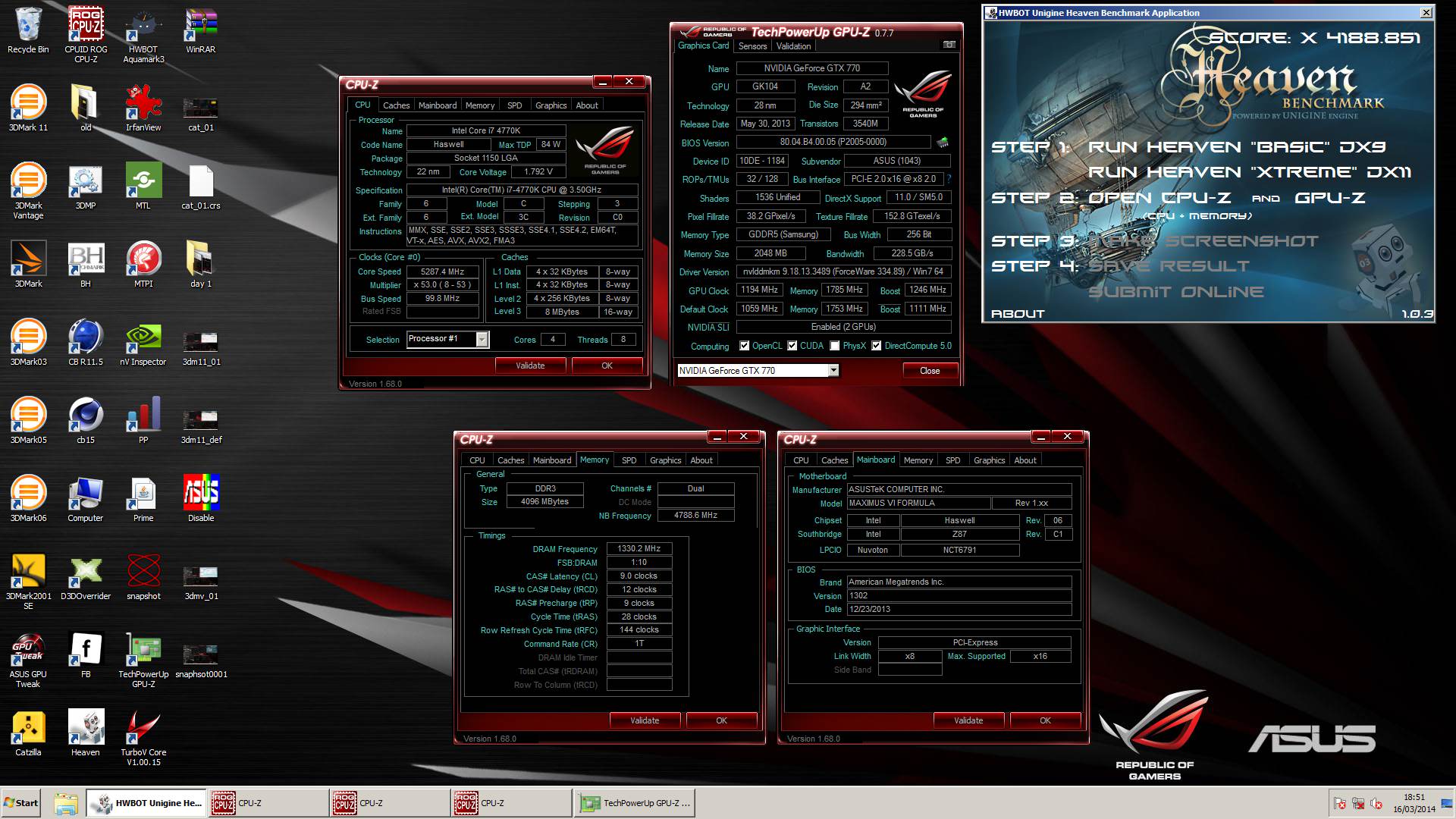Switch to HWBOT Unigine Heaven taskbar item
1456x819 pixels.
pos(146,803)
